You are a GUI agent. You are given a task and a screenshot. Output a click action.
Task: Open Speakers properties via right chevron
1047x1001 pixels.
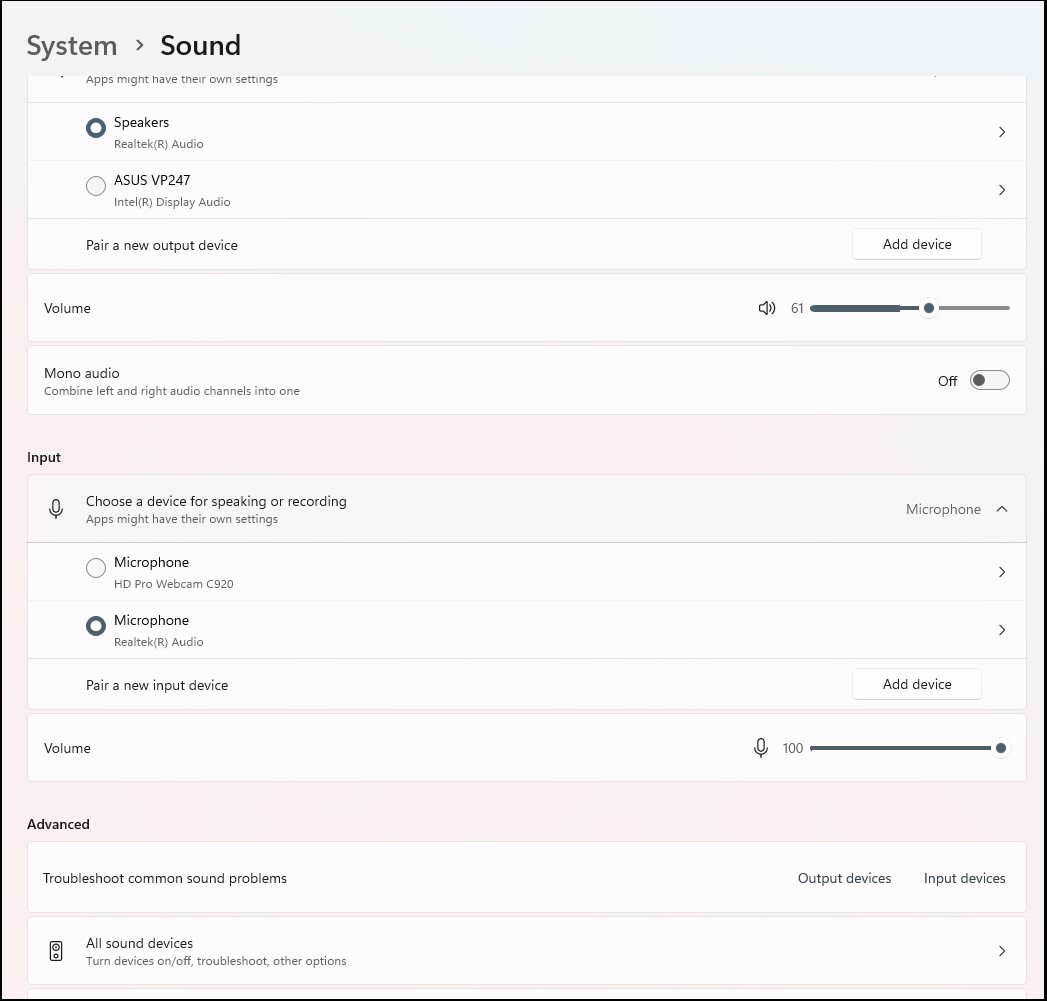click(1002, 132)
